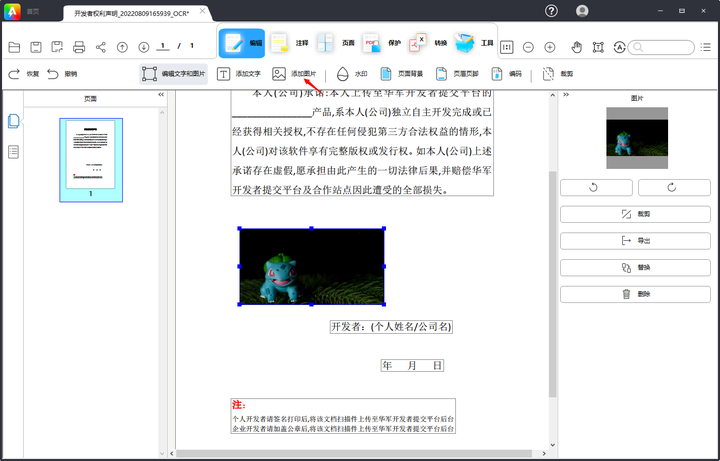
Task: Click 编码 (Bates numbering) tool
Action: pyautogui.click(x=506, y=74)
